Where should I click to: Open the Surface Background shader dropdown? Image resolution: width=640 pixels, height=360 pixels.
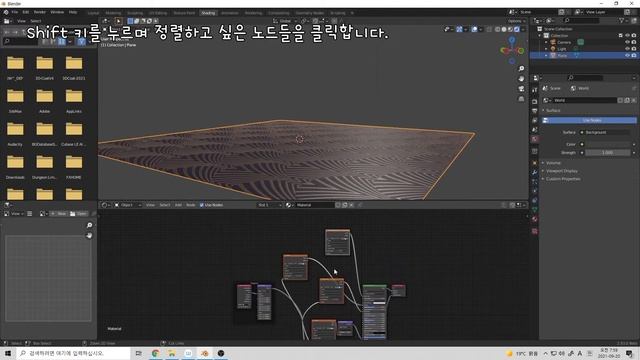click(x=607, y=132)
